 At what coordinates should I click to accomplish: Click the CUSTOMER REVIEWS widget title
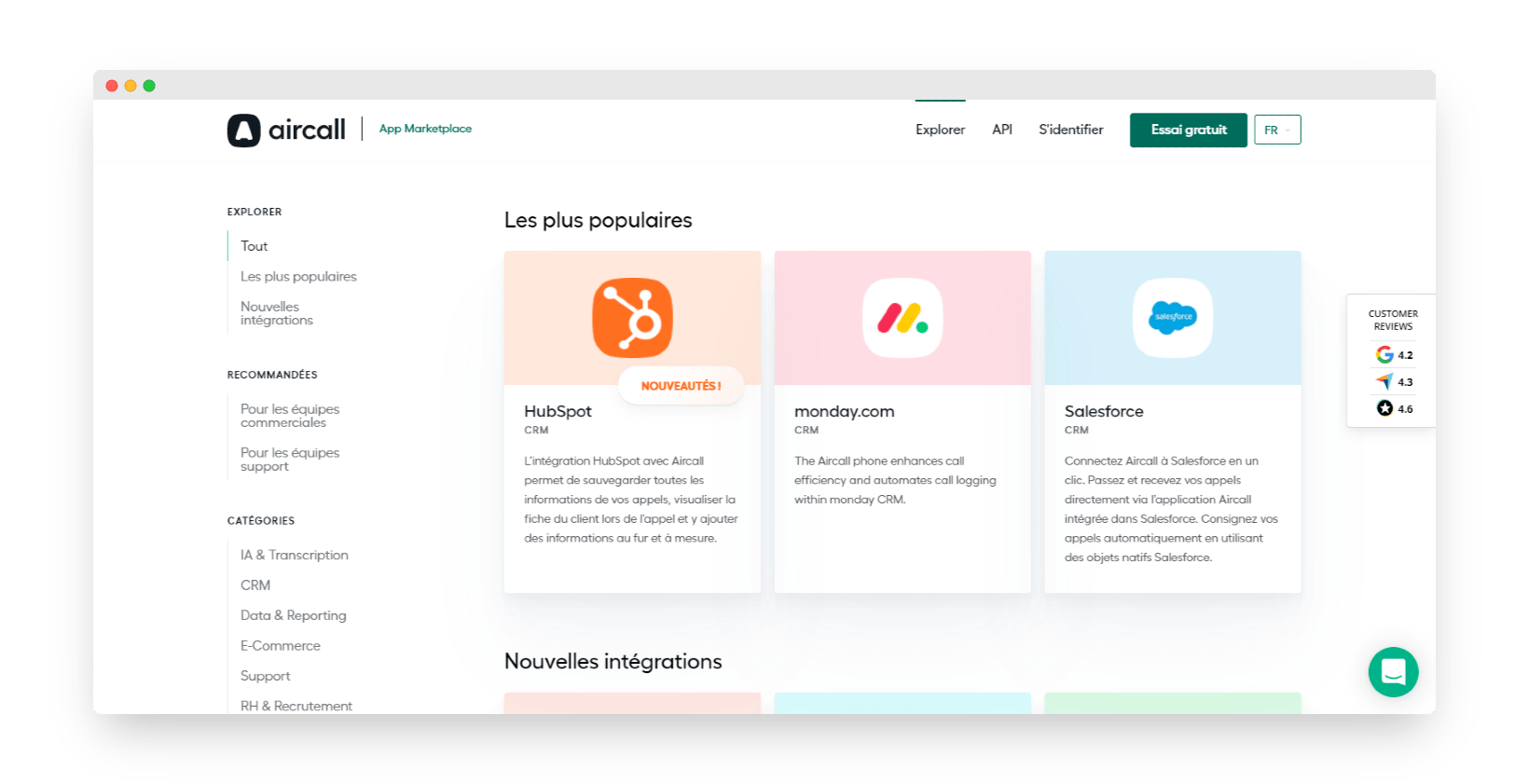1393,320
